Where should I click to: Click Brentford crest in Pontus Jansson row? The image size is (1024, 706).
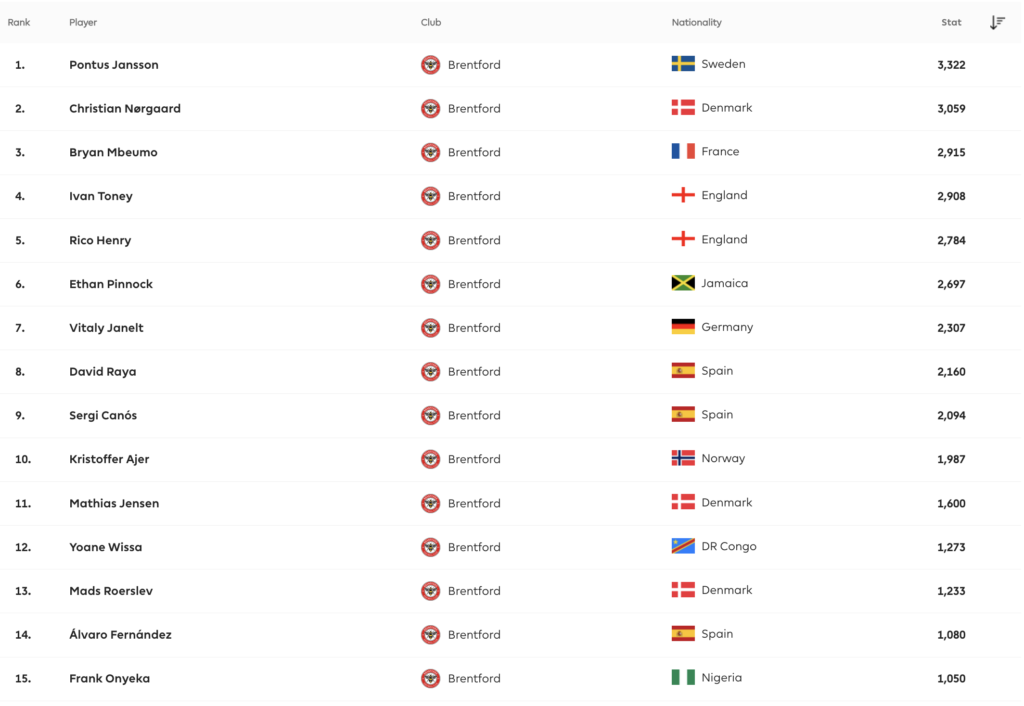click(431, 65)
